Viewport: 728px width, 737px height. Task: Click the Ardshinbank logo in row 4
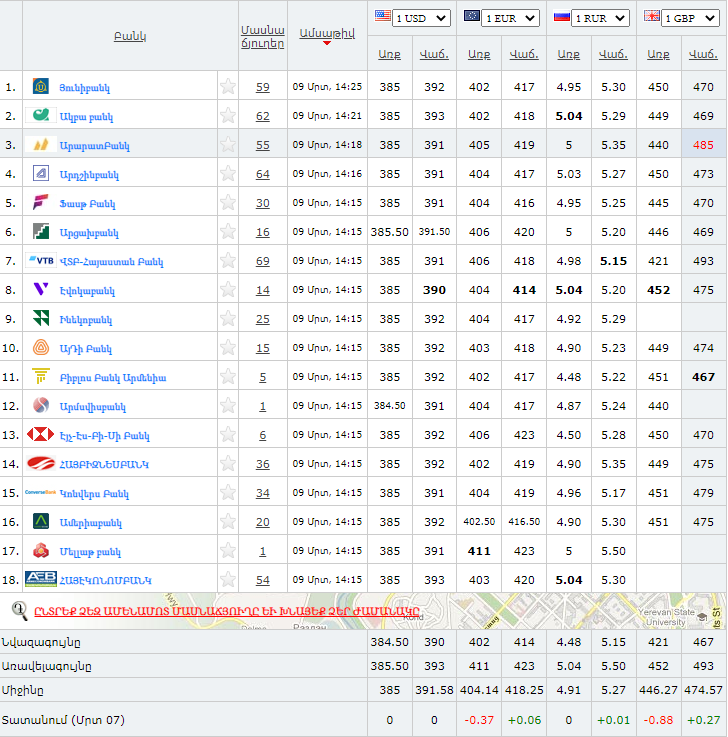(x=40, y=173)
